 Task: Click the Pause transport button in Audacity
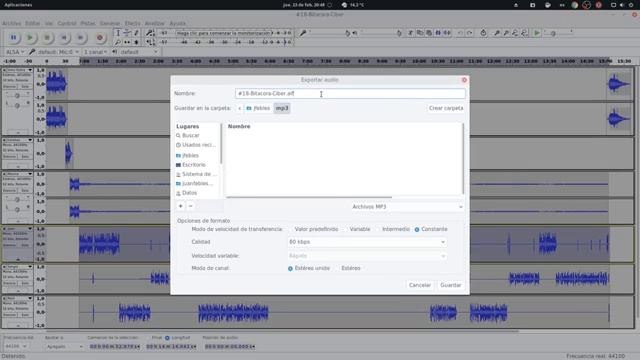[x=13, y=38]
